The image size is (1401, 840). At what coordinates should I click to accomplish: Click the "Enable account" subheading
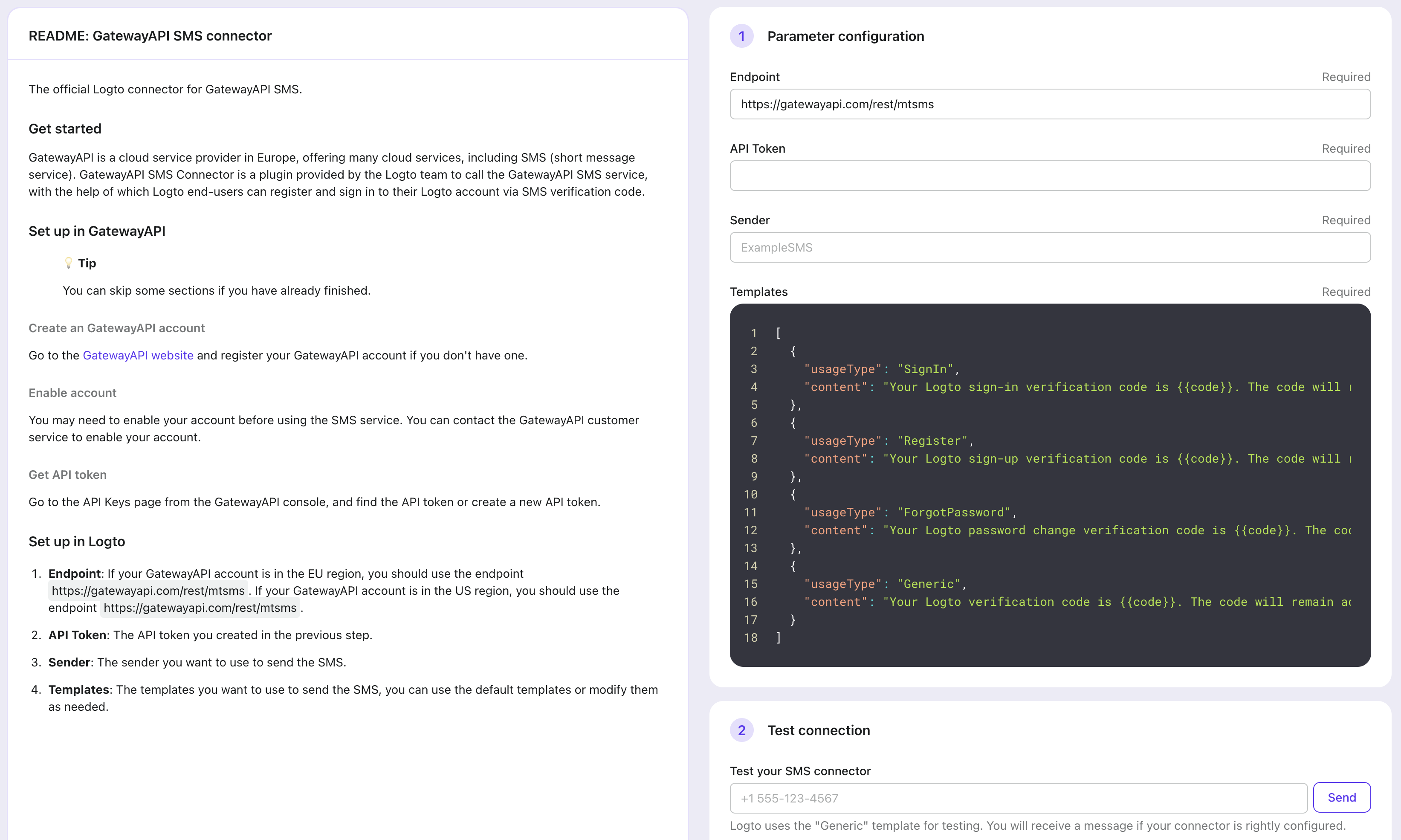[x=72, y=393]
